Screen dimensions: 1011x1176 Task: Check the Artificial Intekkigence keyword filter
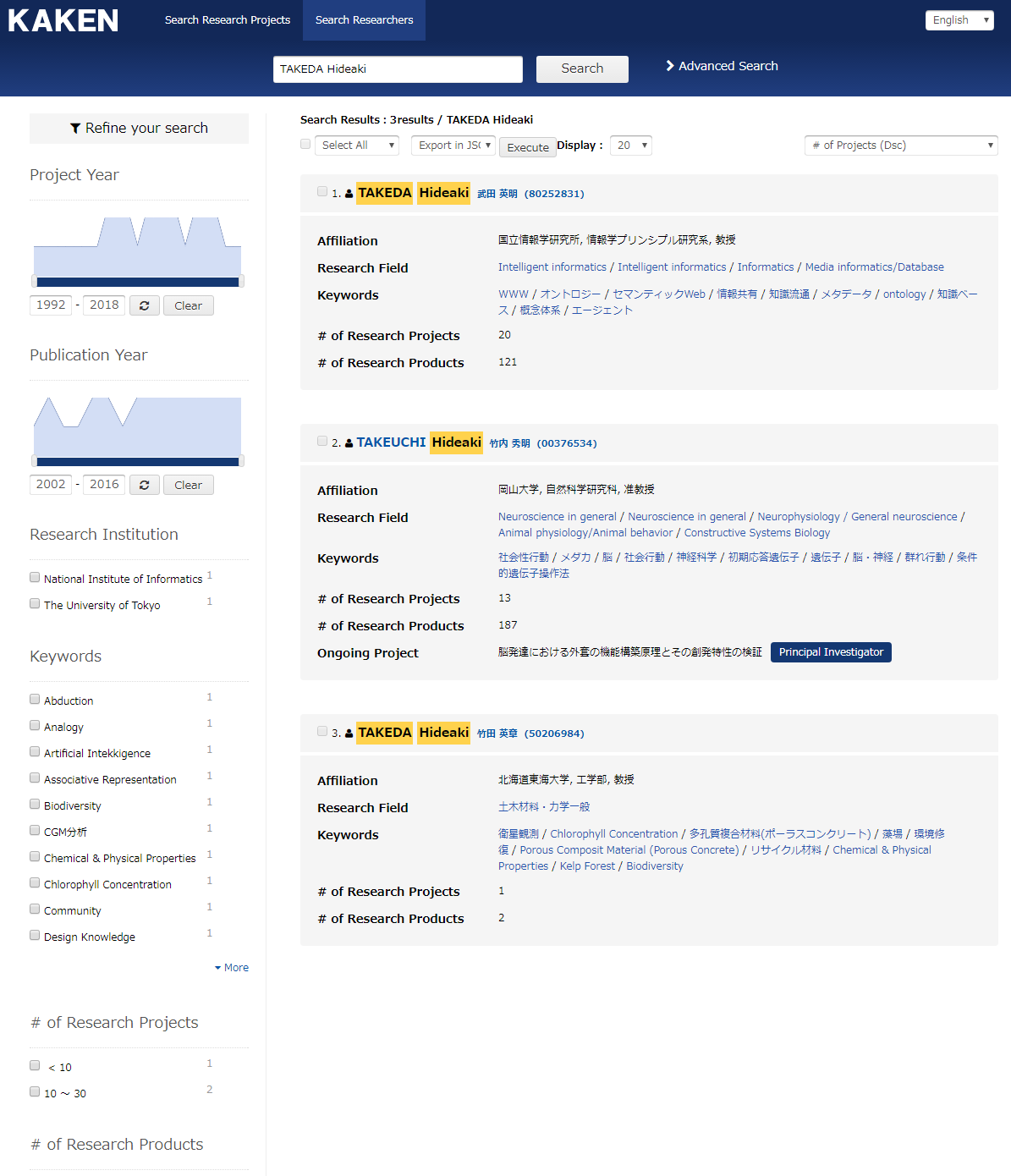35,752
